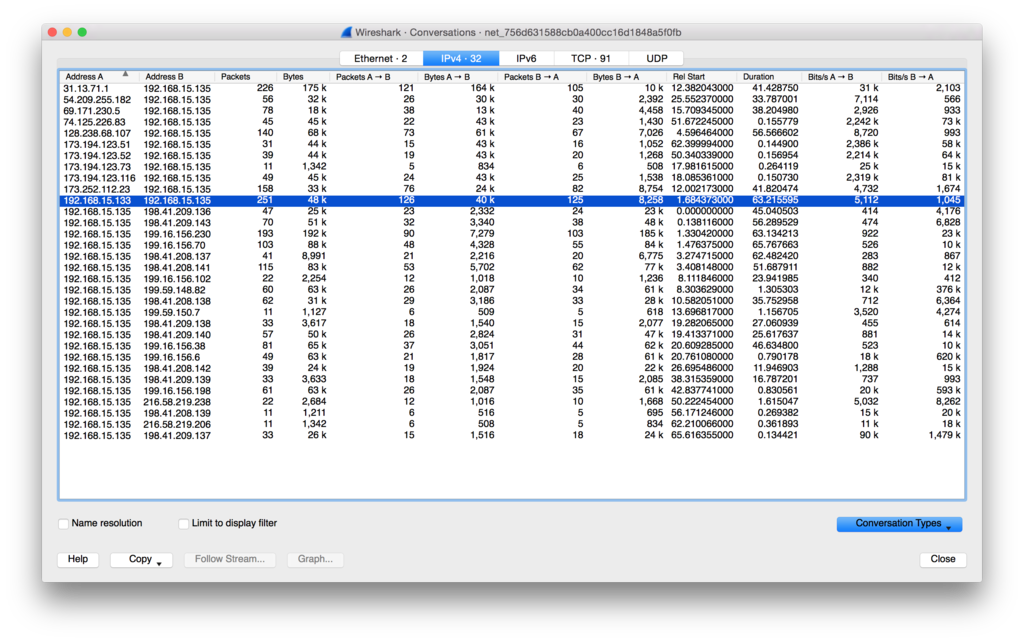Switch to the Ethernet · 2 tab
This screenshot has height=642, width=1024.
click(x=381, y=58)
